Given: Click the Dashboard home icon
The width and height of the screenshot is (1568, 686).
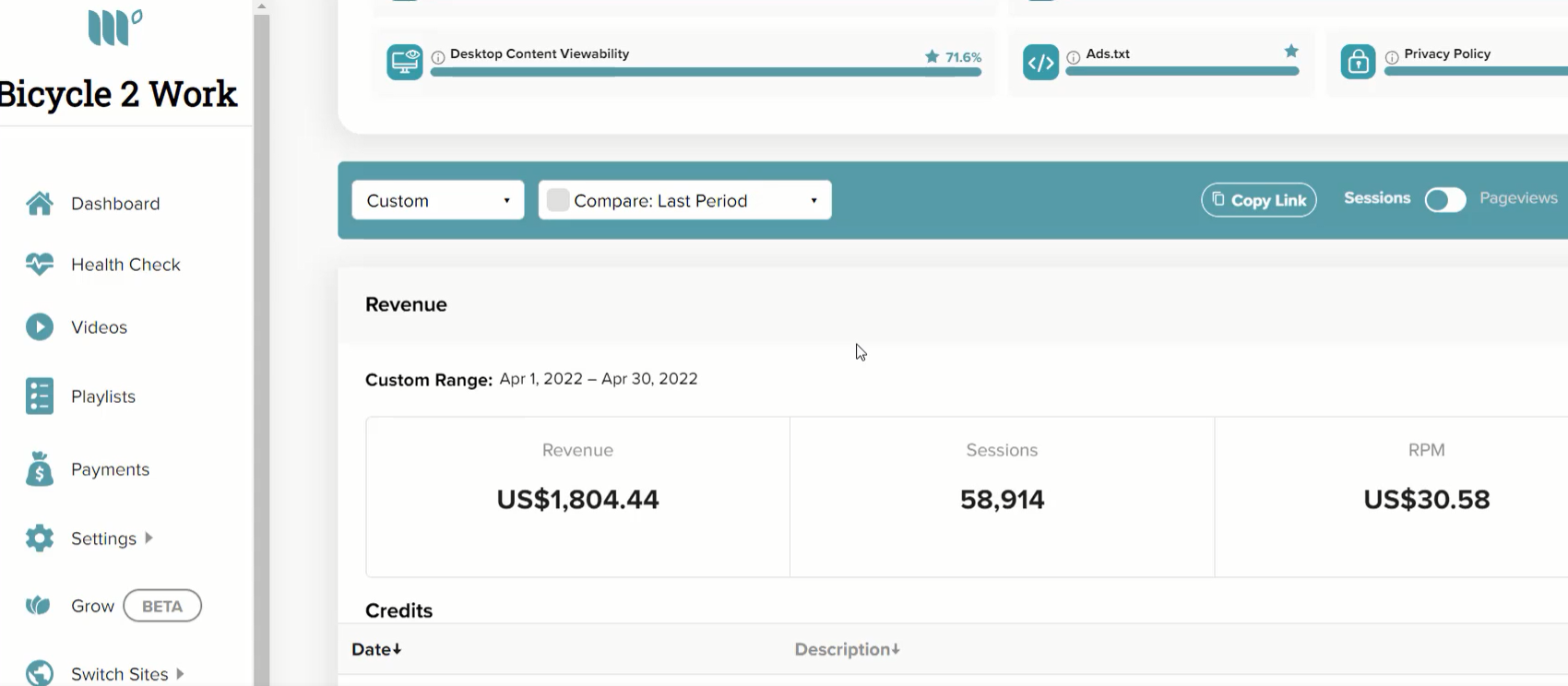Looking at the screenshot, I should [x=39, y=203].
